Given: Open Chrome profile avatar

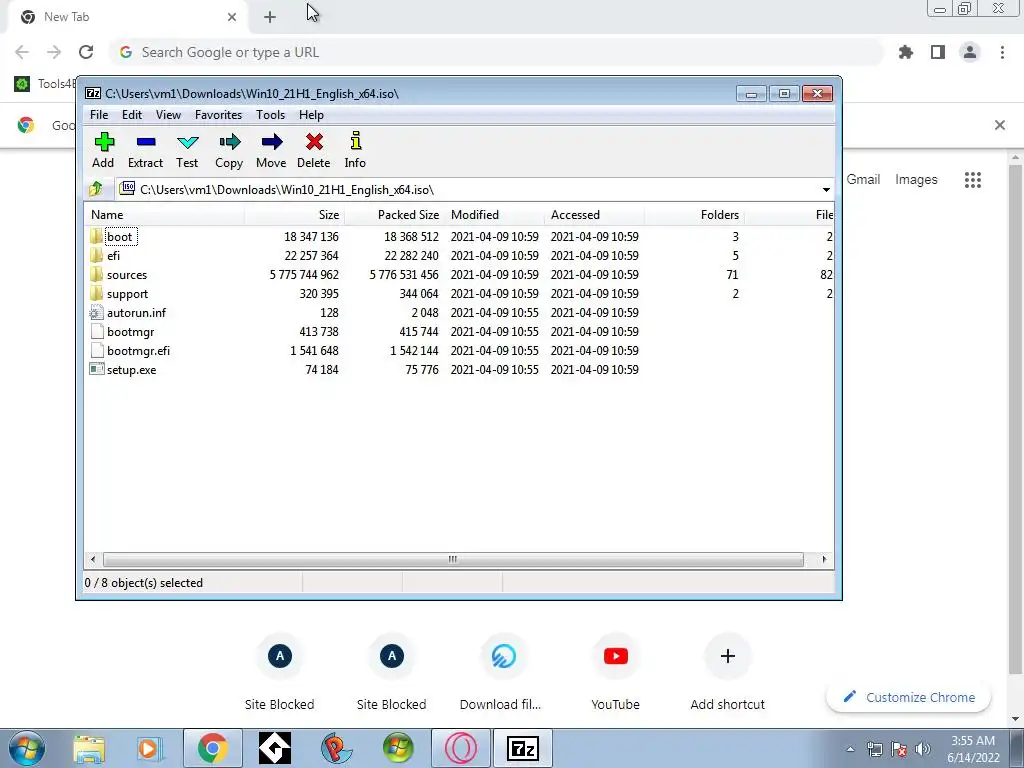Looking at the screenshot, I should [970, 52].
